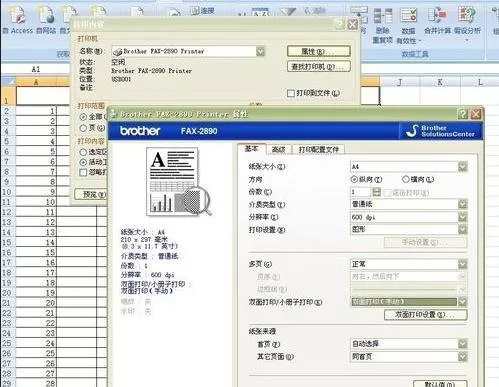This screenshot has height=387, width=499.
Task: Select column K header in Excel
Action: (x=440, y=82)
